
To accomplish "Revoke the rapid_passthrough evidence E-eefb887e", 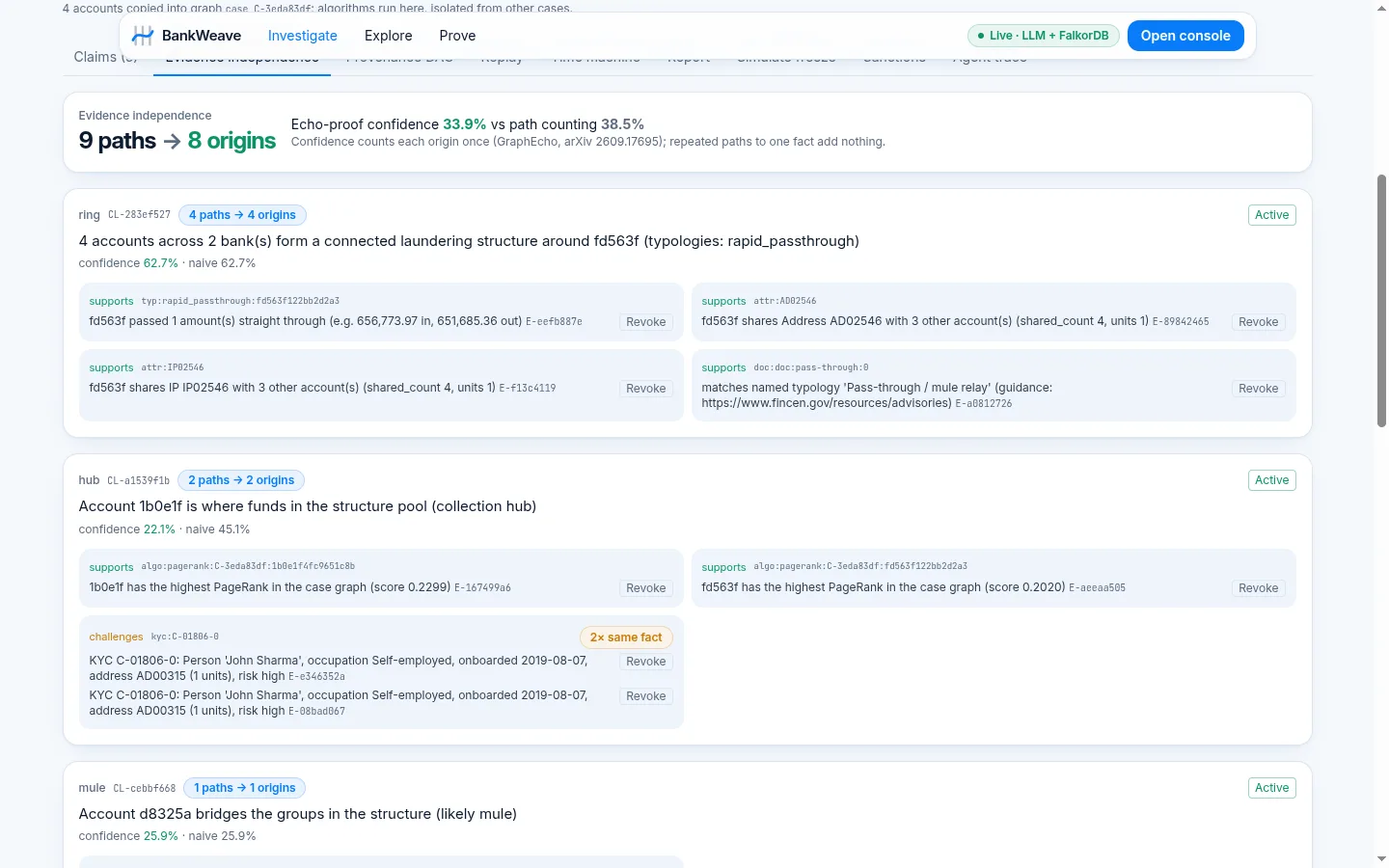I will click(646, 322).
